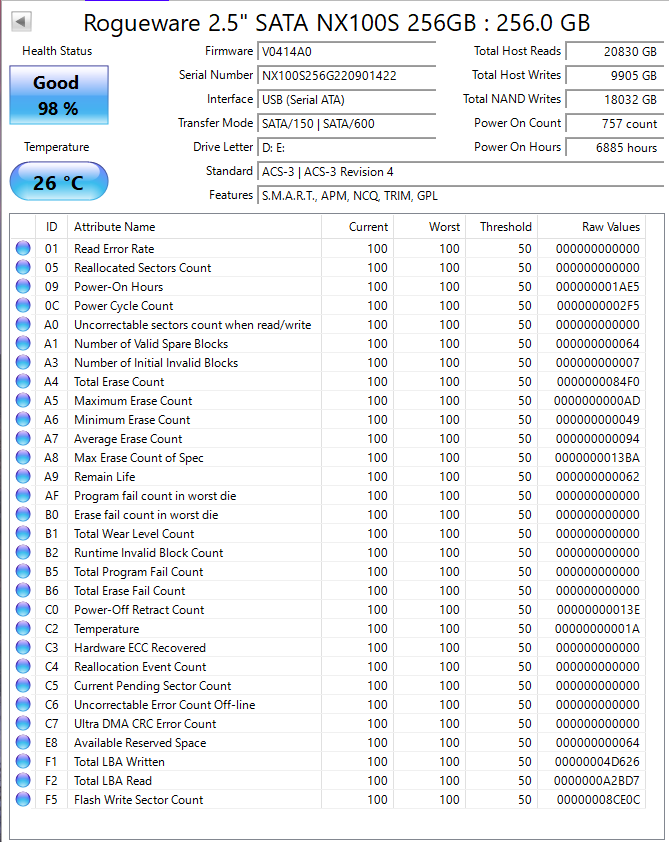This screenshot has height=842, width=669.
Task: Click the Raw Values column header
Action: [592, 227]
